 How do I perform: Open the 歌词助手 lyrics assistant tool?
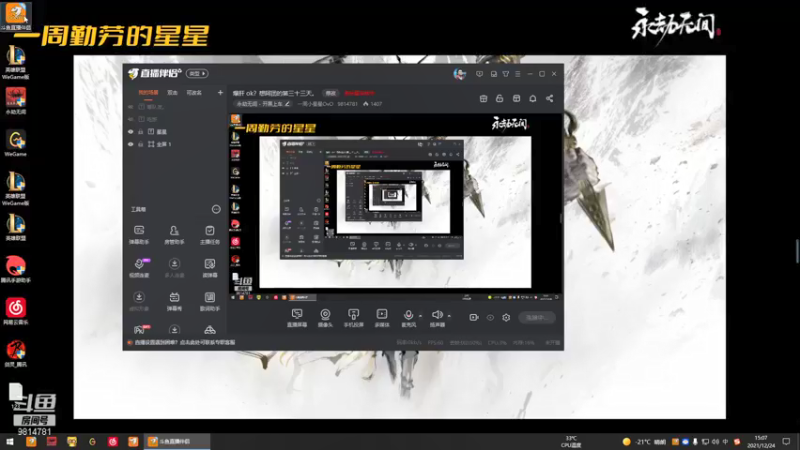[210, 301]
